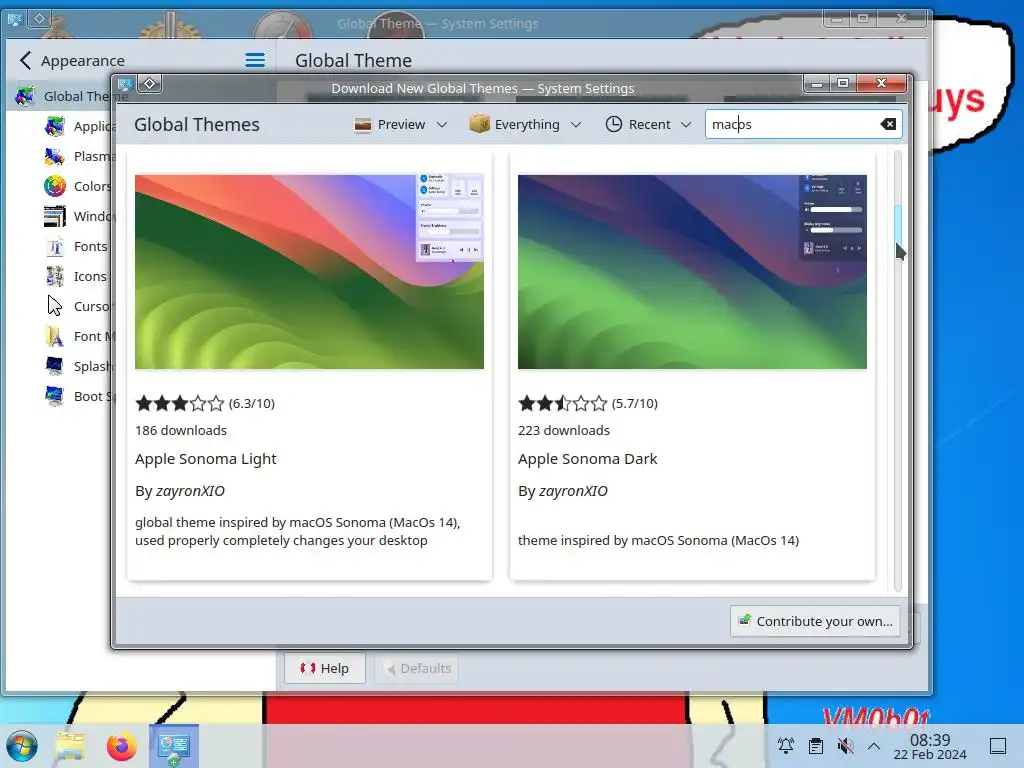Screen dimensions: 1024x768
Task: Open the Window Decorations sidebar icon
Action: pos(55,216)
